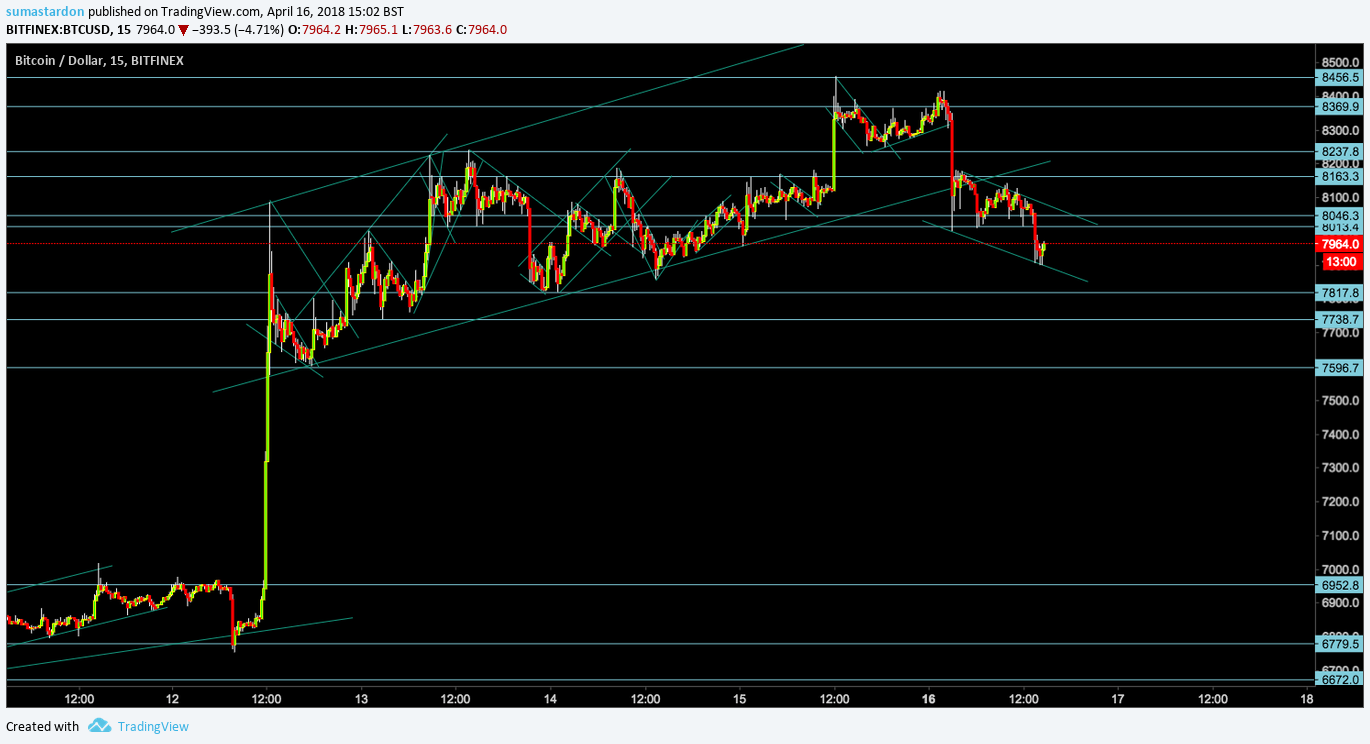1370x744 pixels.
Task: Click the TradingView cloud logo icon
Action: 98,726
